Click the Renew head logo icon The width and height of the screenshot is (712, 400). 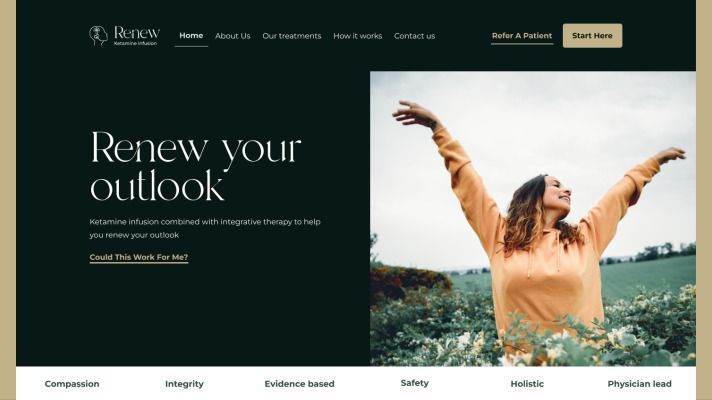(98, 35)
